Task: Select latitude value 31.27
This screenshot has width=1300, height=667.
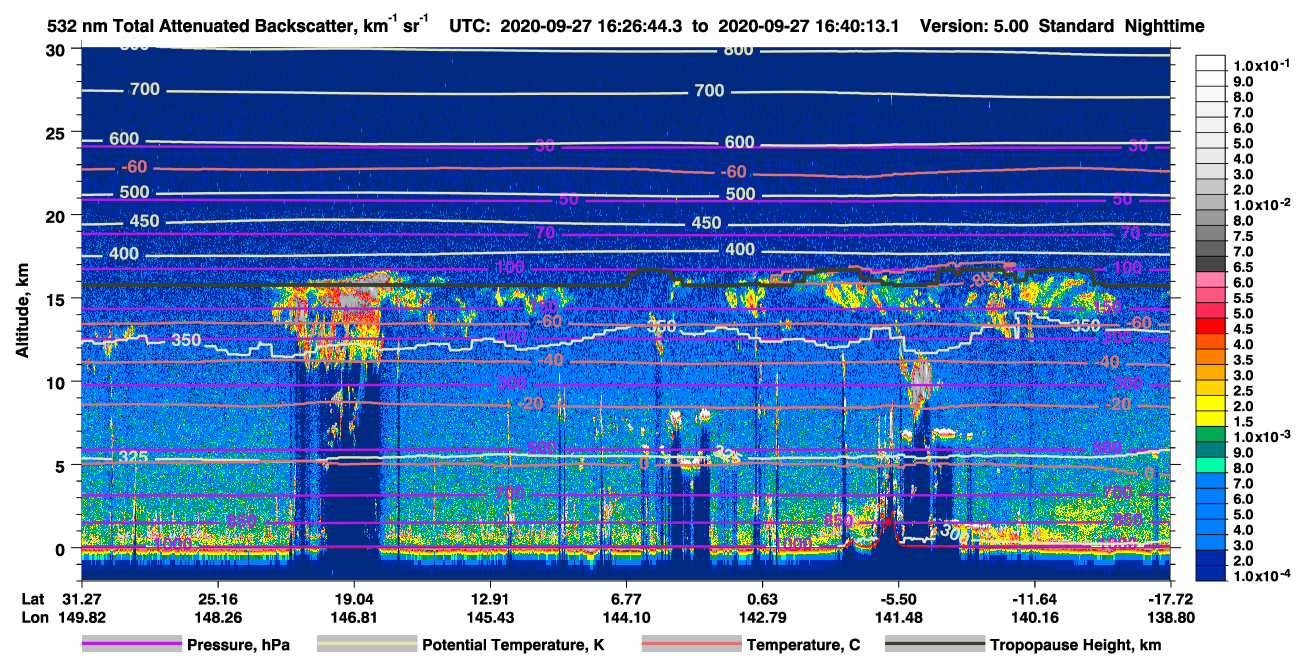Action: (81, 599)
